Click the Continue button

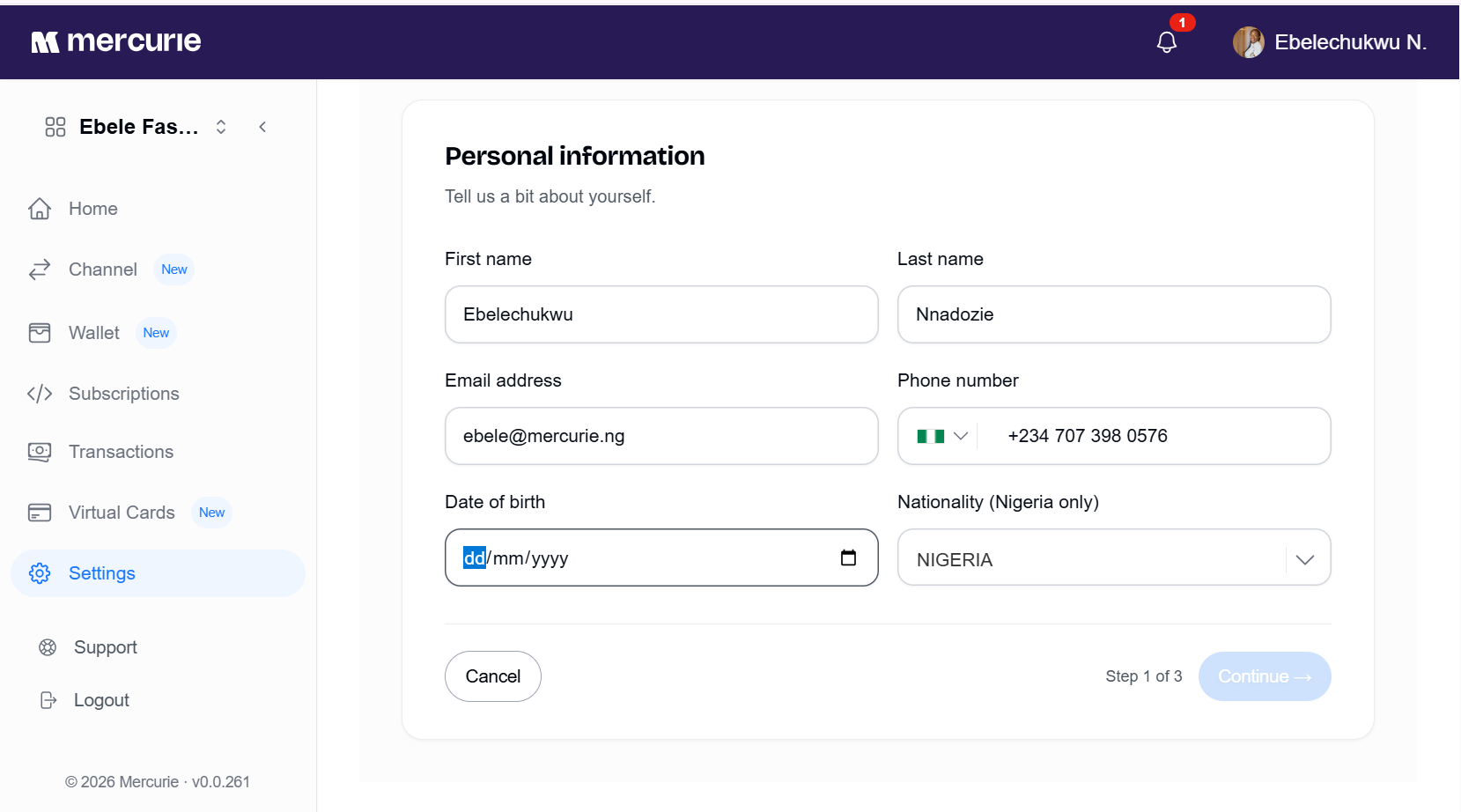coord(1265,676)
